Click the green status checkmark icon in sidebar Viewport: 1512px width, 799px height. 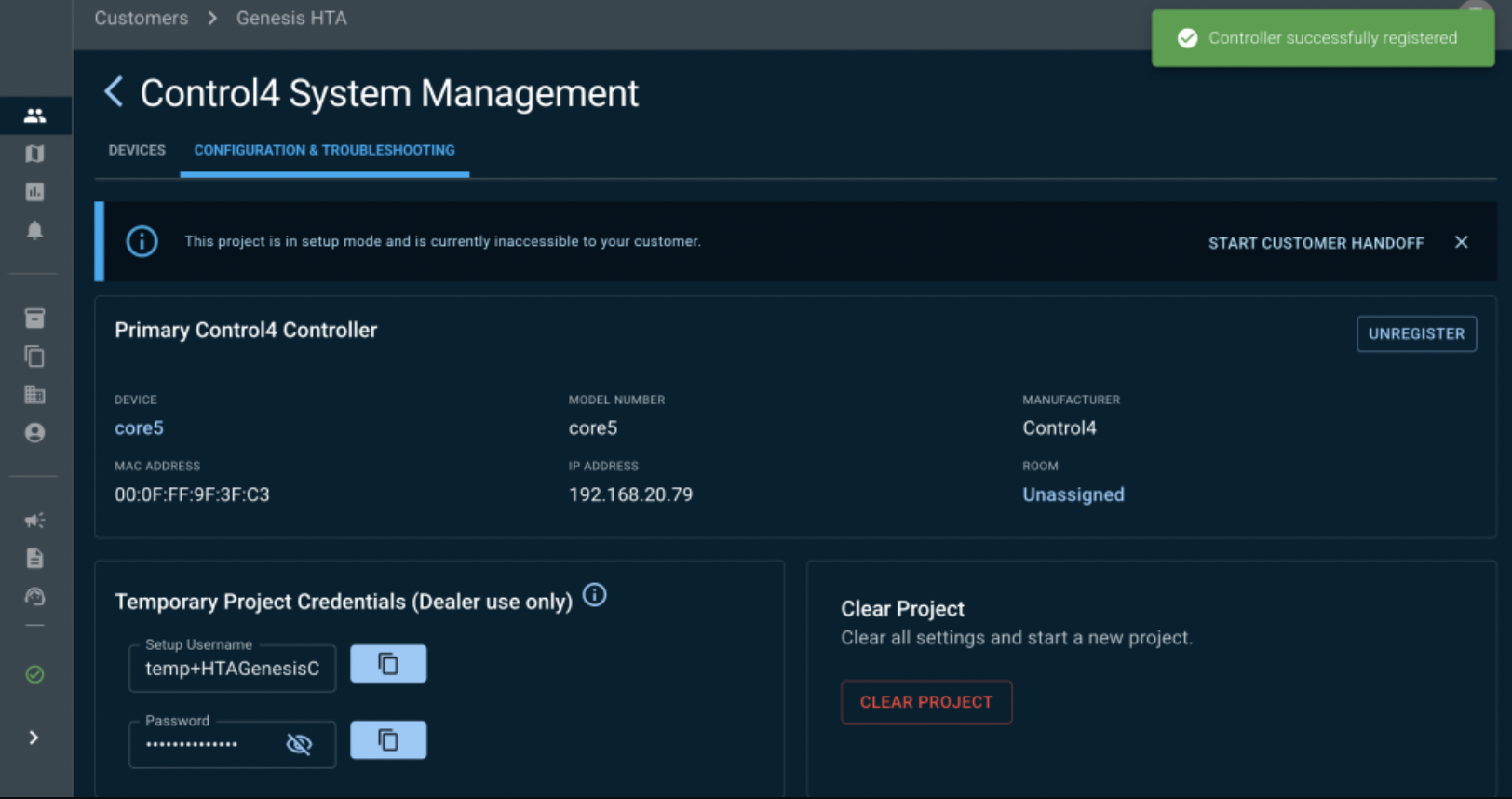coord(34,674)
